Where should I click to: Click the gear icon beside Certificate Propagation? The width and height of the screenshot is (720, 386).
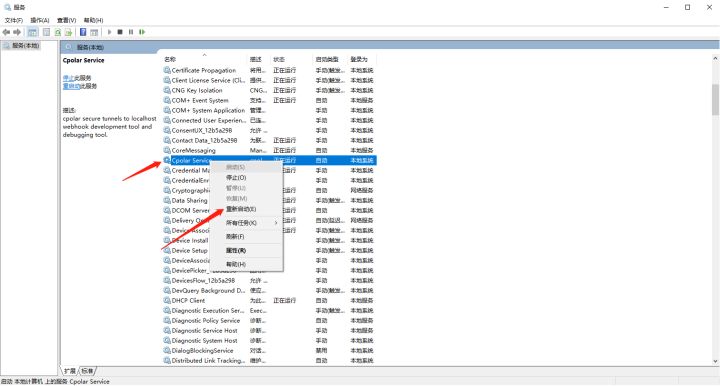pyautogui.click(x=167, y=70)
